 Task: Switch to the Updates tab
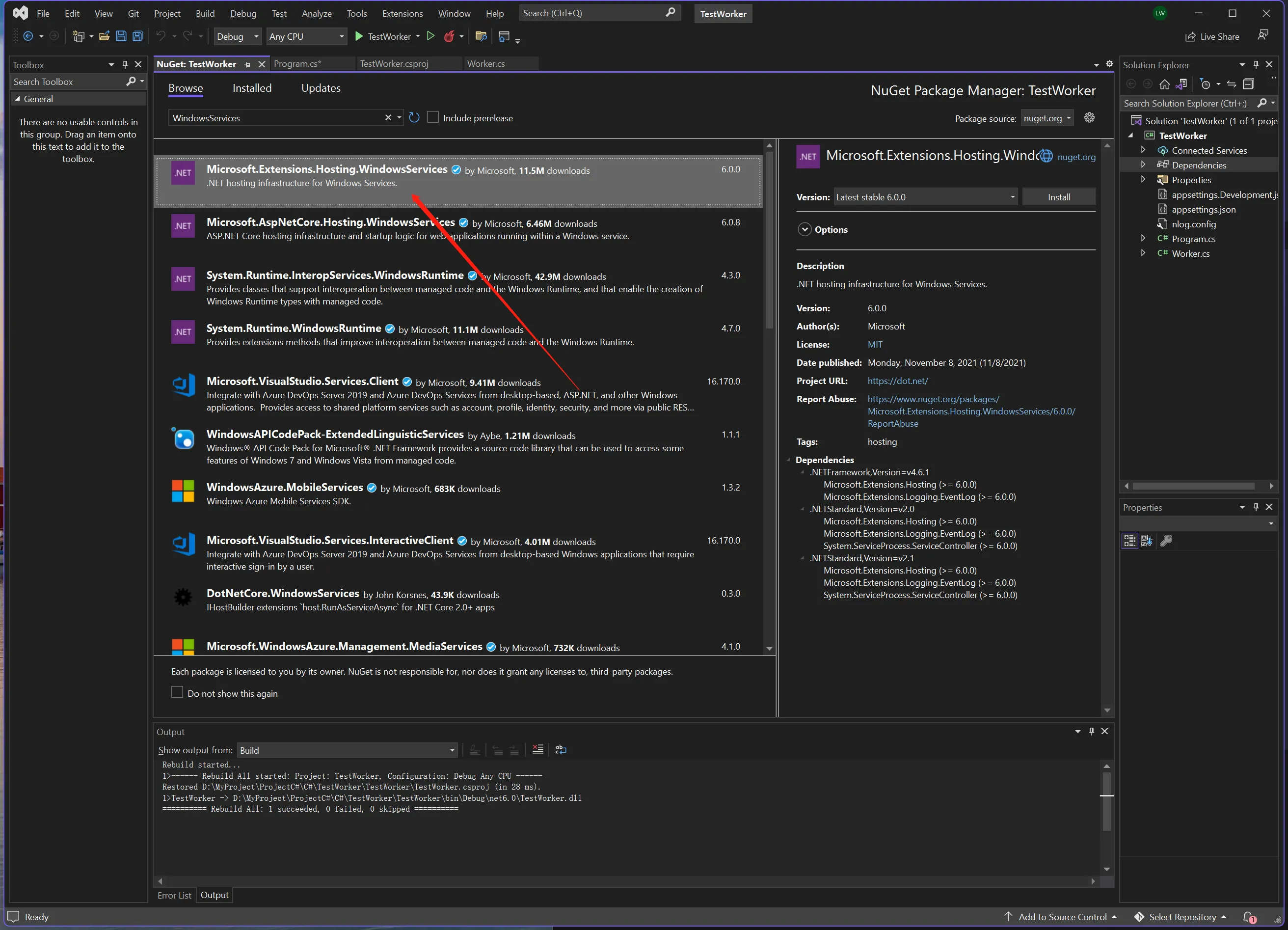click(x=321, y=88)
